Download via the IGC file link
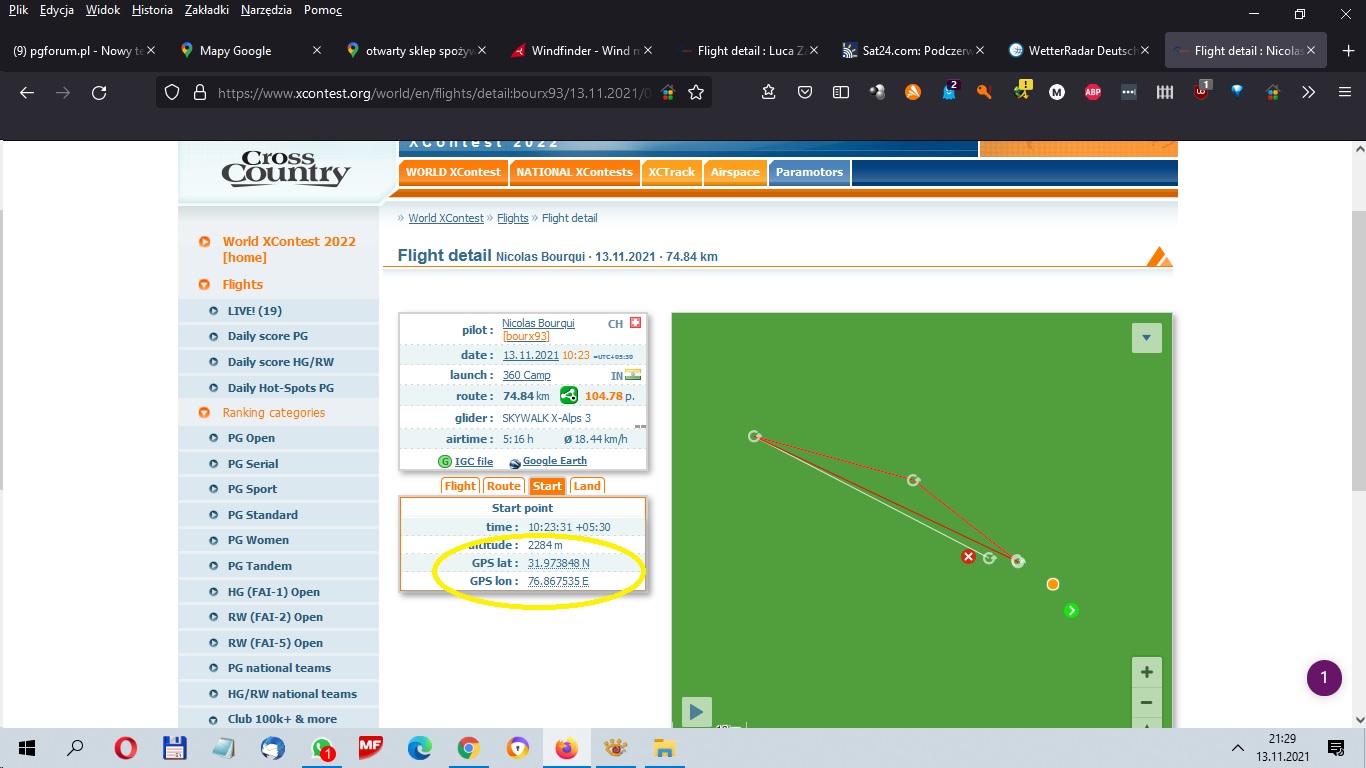The width and height of the screenshot is (1366, 768). [x=473, y=462]
